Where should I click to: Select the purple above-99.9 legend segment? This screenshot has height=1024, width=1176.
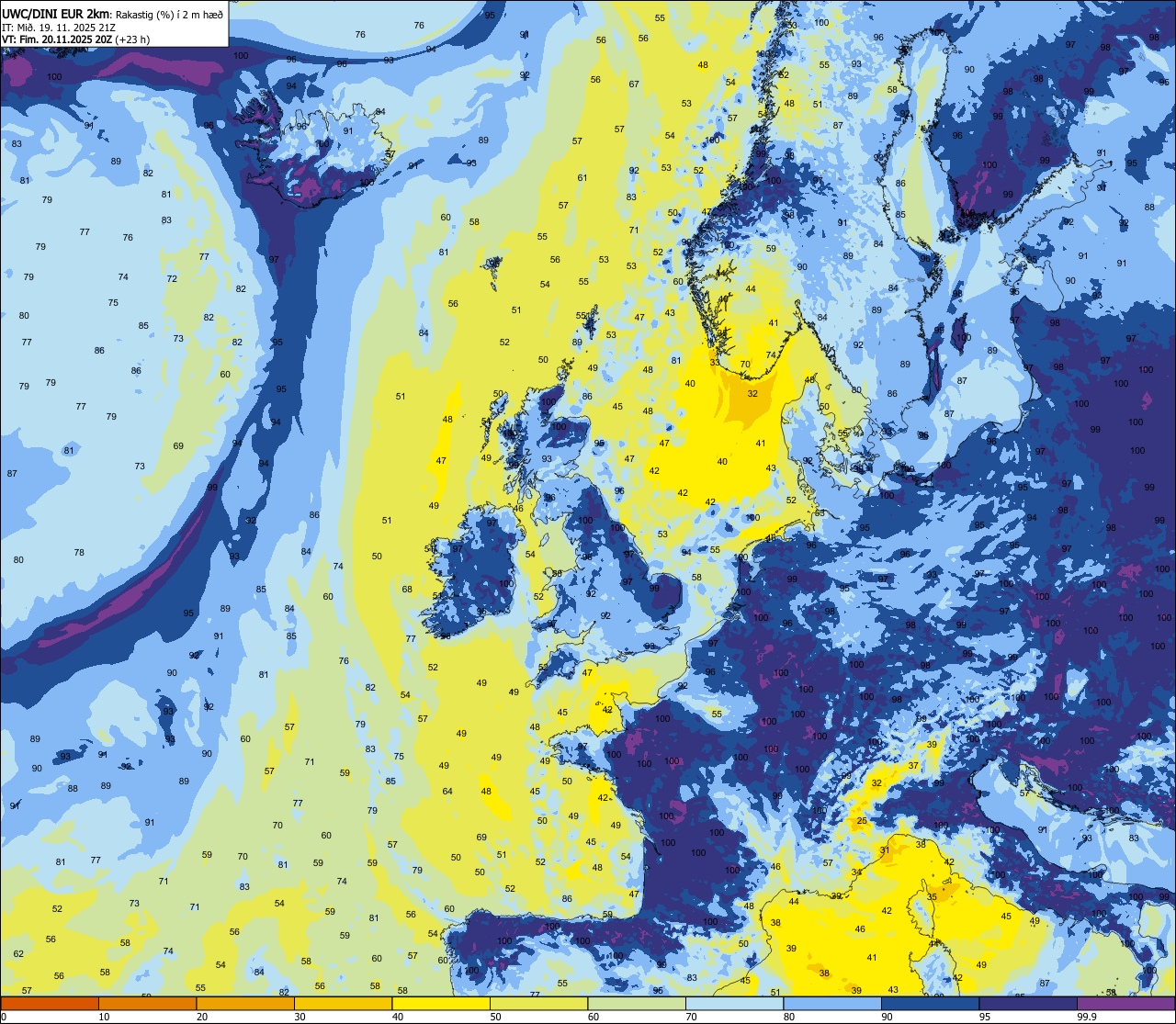(x=1126, y=1003)
